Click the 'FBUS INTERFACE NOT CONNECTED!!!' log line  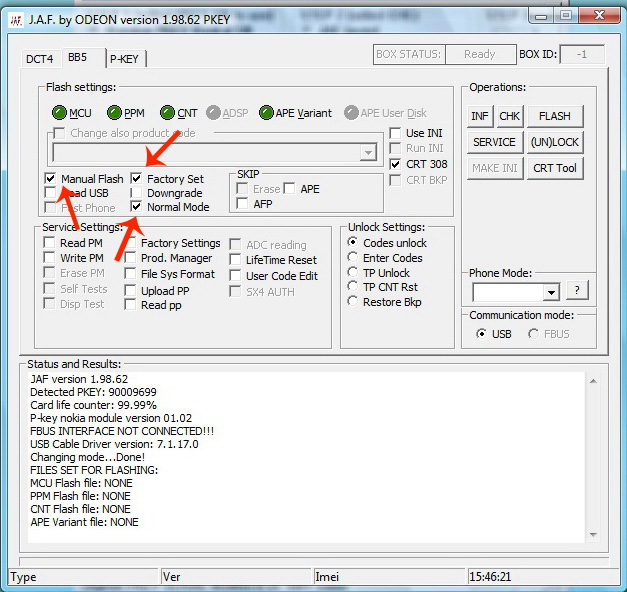pos(122,431)
